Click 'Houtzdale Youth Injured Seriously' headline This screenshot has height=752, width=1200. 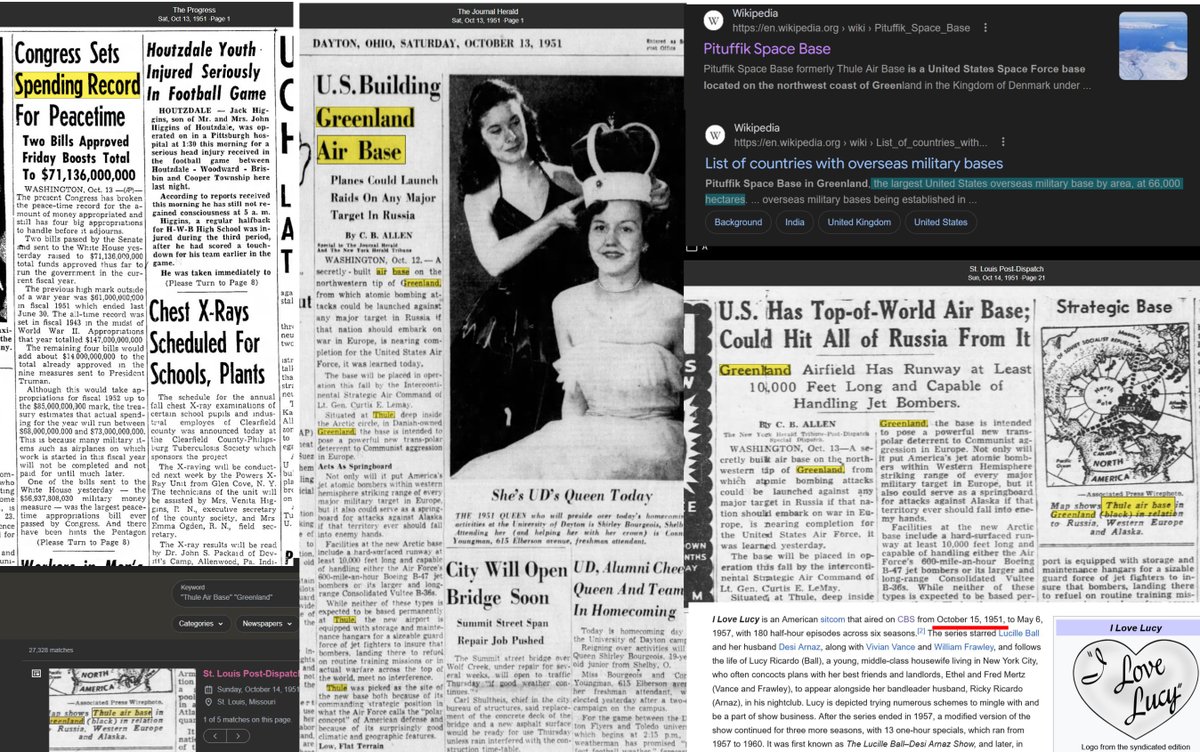[x=206, y=72]
